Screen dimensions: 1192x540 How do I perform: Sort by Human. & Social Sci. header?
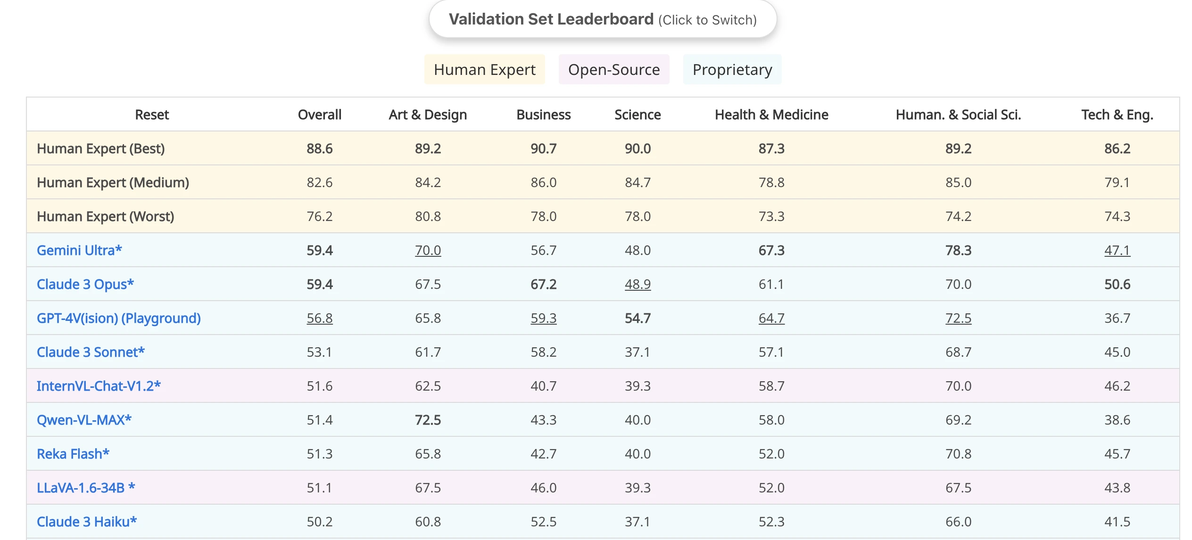[958, 115]
